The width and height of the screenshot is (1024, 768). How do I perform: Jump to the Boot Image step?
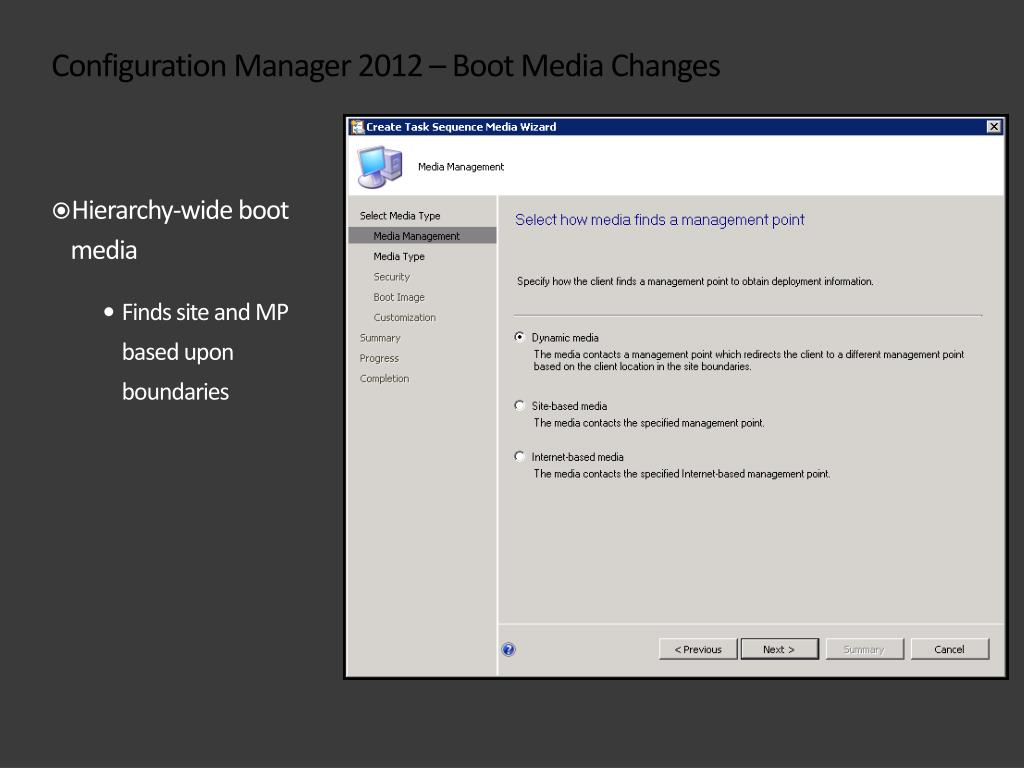[x=399, y=297]
